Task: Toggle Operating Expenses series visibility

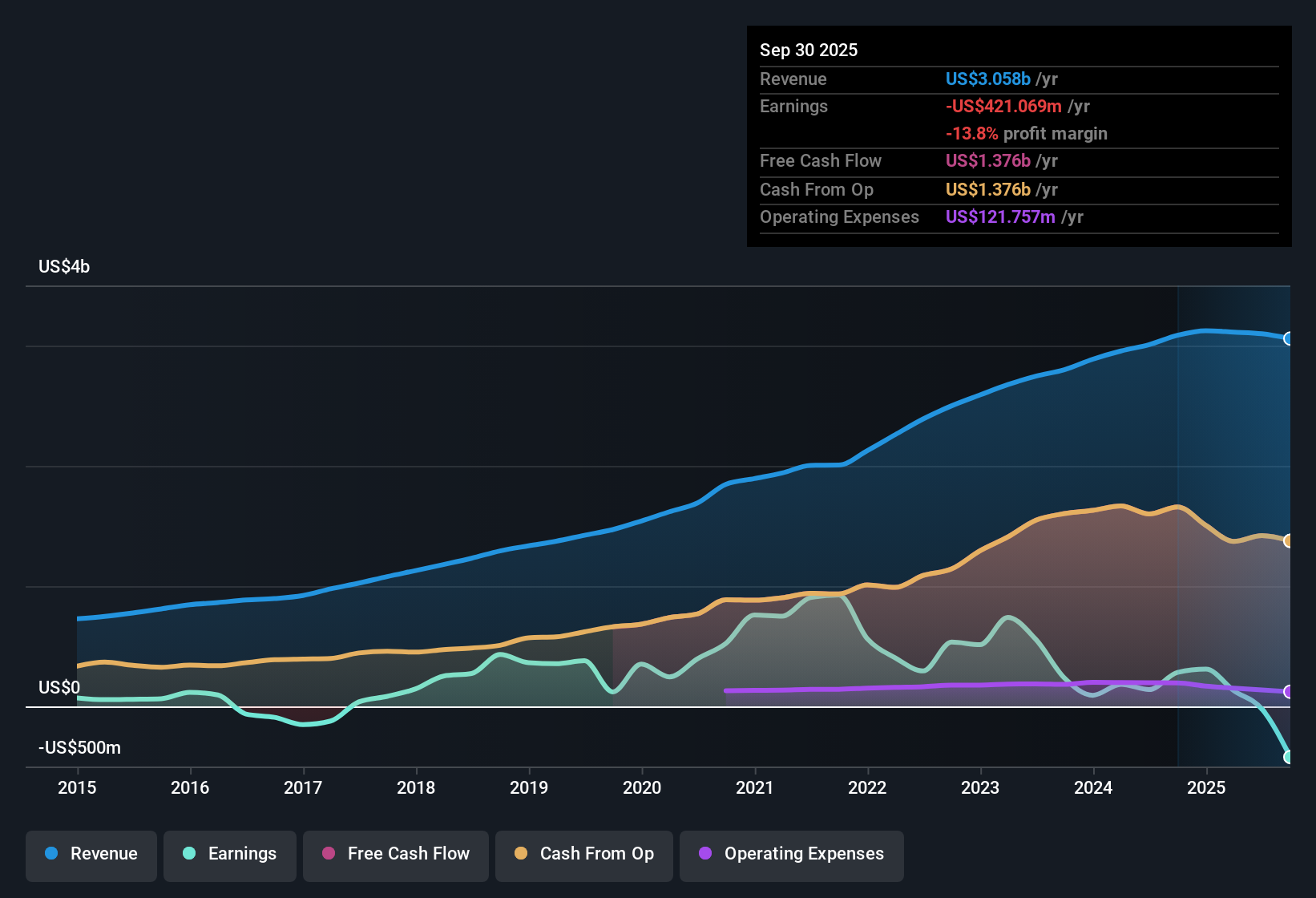Action: coord(791,855)
